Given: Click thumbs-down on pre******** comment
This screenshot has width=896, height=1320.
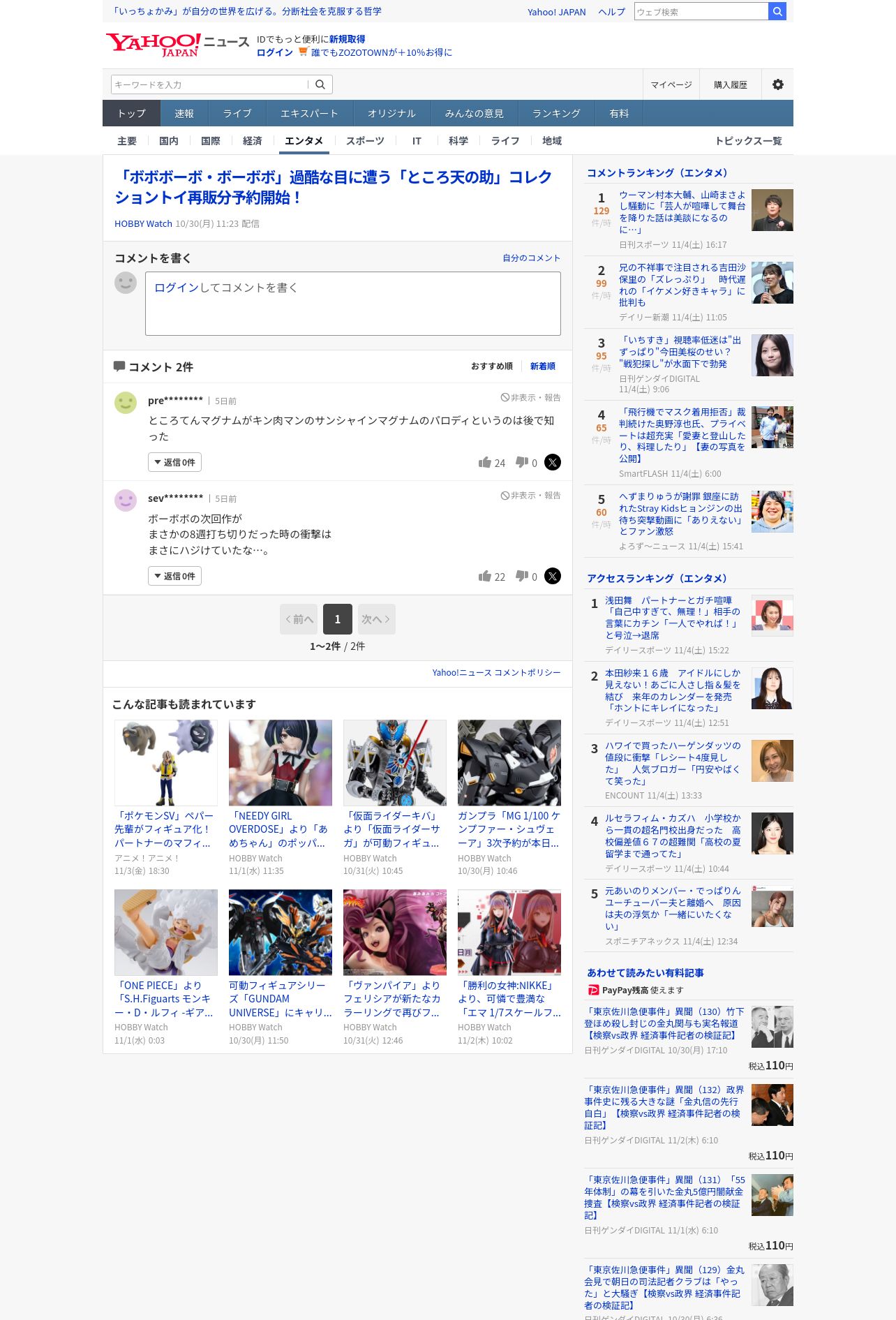Looking at the screenshot, I should [x=521, y=462].
